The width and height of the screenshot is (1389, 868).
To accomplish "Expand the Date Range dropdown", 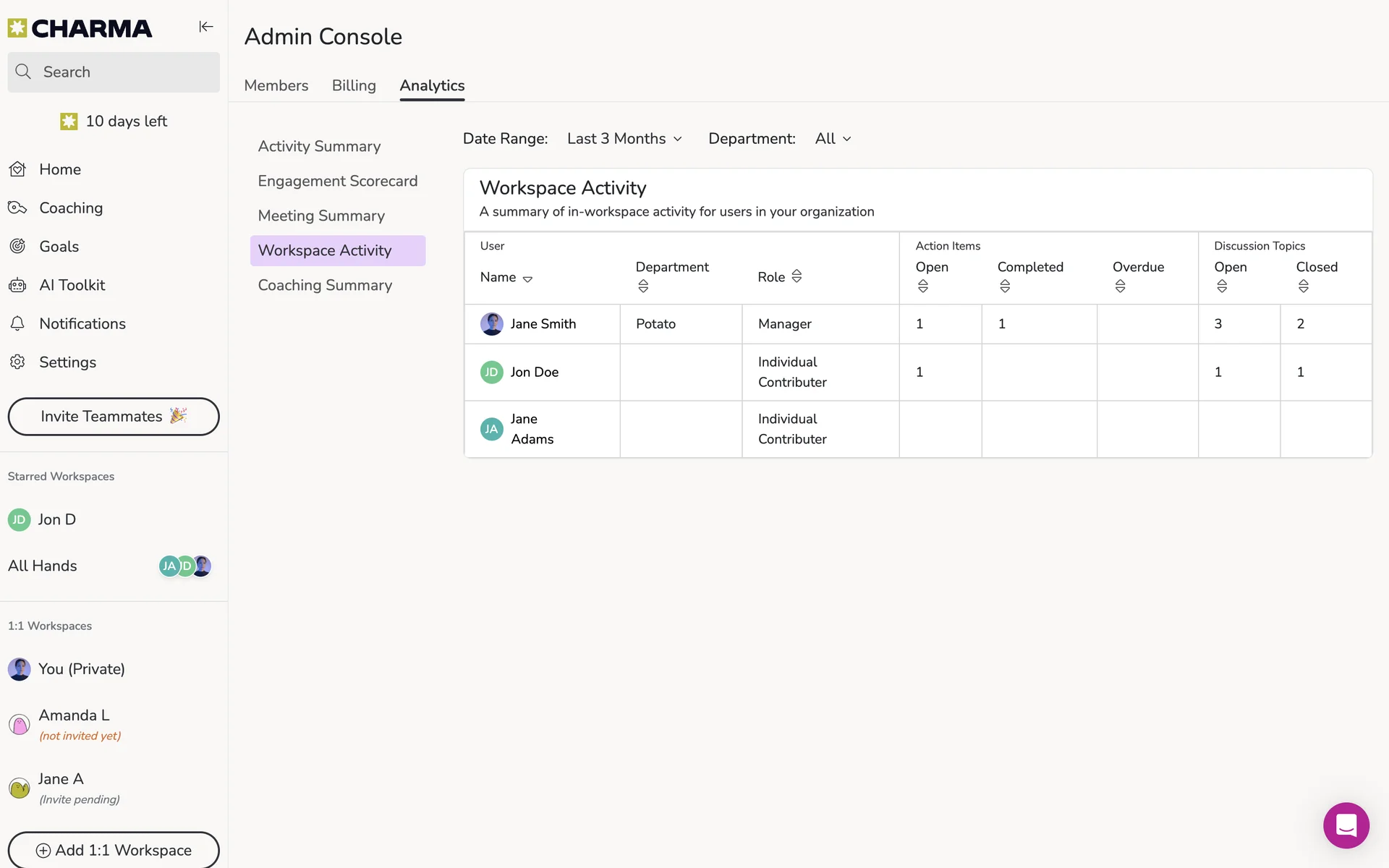I will point(624,139).
